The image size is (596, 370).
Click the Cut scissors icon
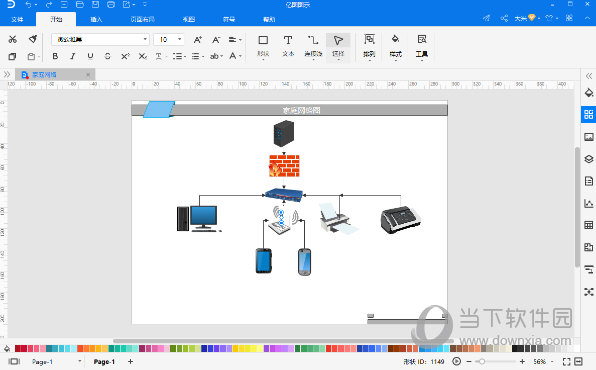13,39
